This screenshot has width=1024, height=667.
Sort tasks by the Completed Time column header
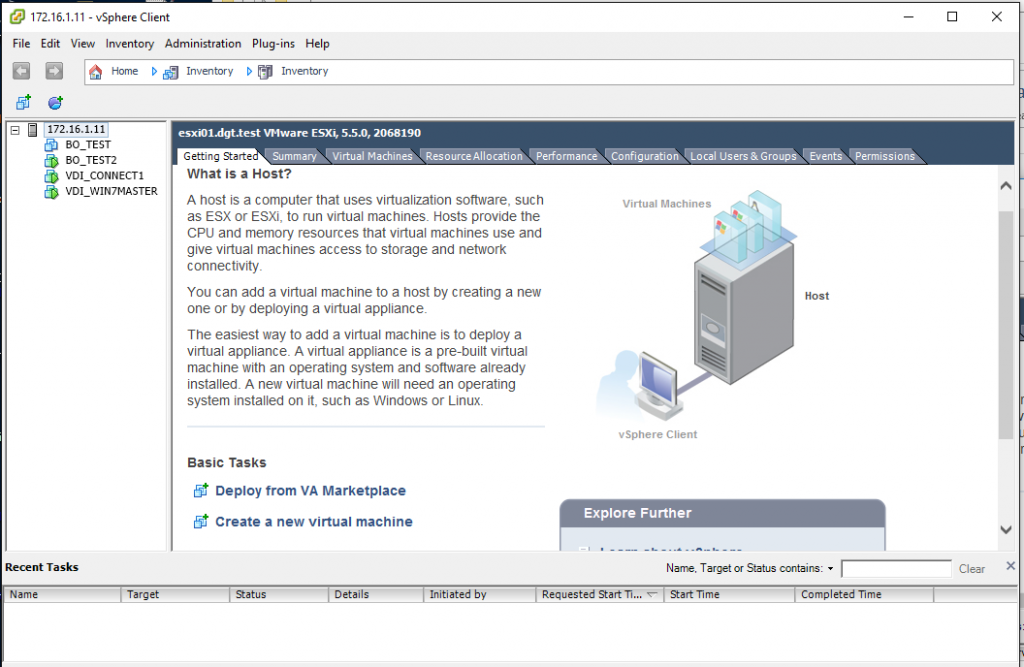point(864,594)
